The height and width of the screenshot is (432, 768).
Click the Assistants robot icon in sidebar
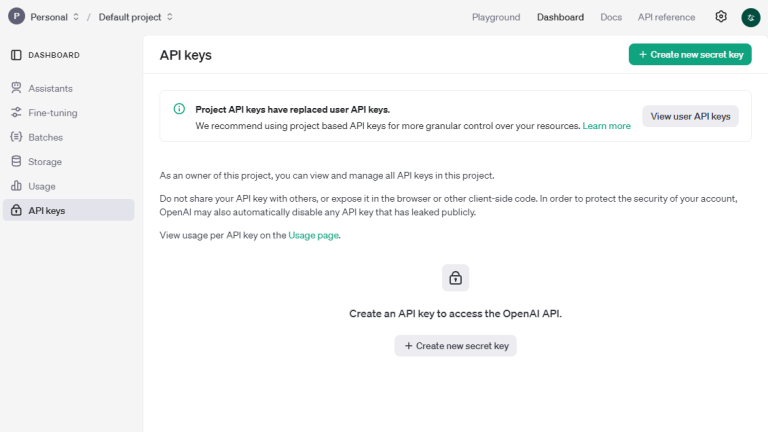[x=16, y=88]
